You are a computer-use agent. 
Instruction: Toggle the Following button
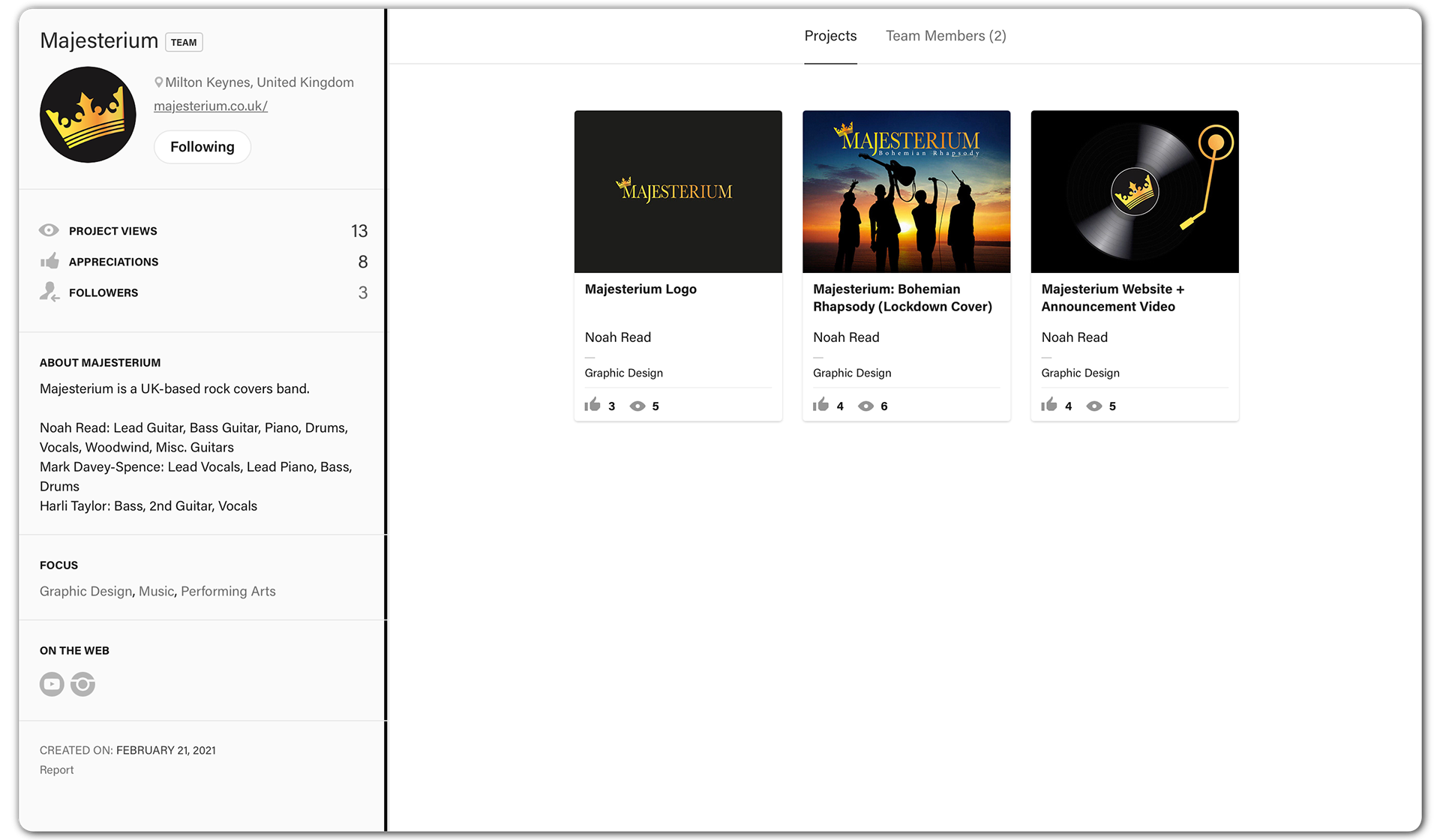(202, 147)
